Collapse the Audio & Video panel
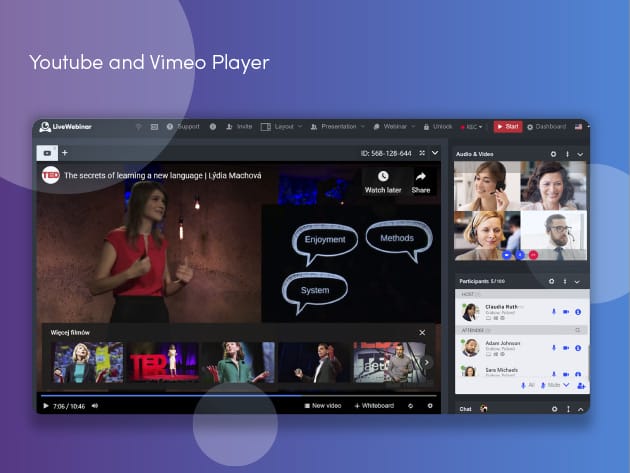Screen dimensions: 630x473 point(578,154)
